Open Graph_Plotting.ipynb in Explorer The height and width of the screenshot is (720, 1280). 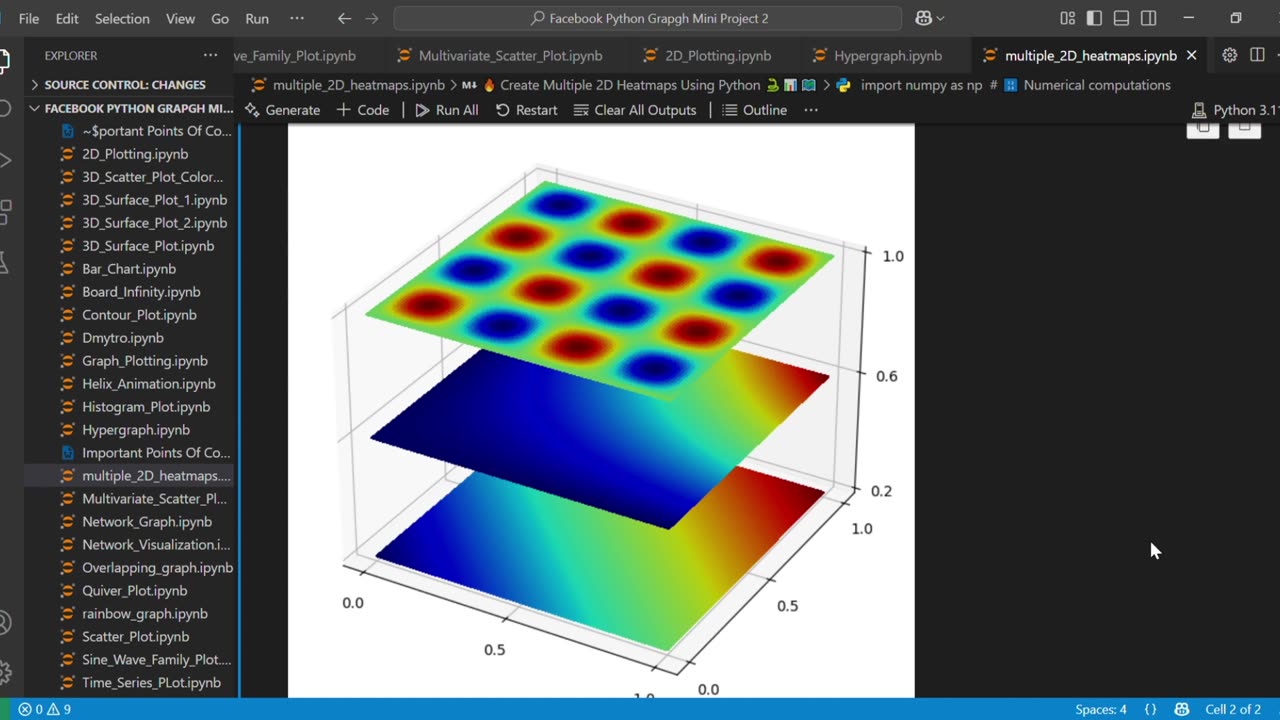click(x=145, y=361)
